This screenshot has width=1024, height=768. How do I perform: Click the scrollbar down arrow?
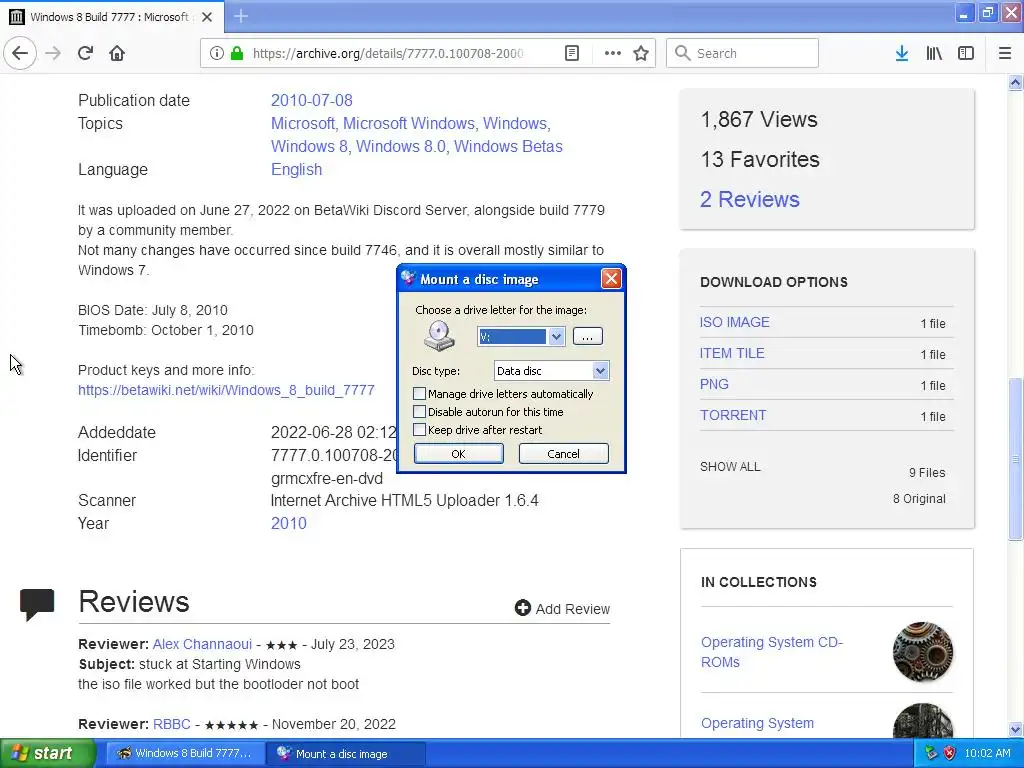pos(1015,729)
